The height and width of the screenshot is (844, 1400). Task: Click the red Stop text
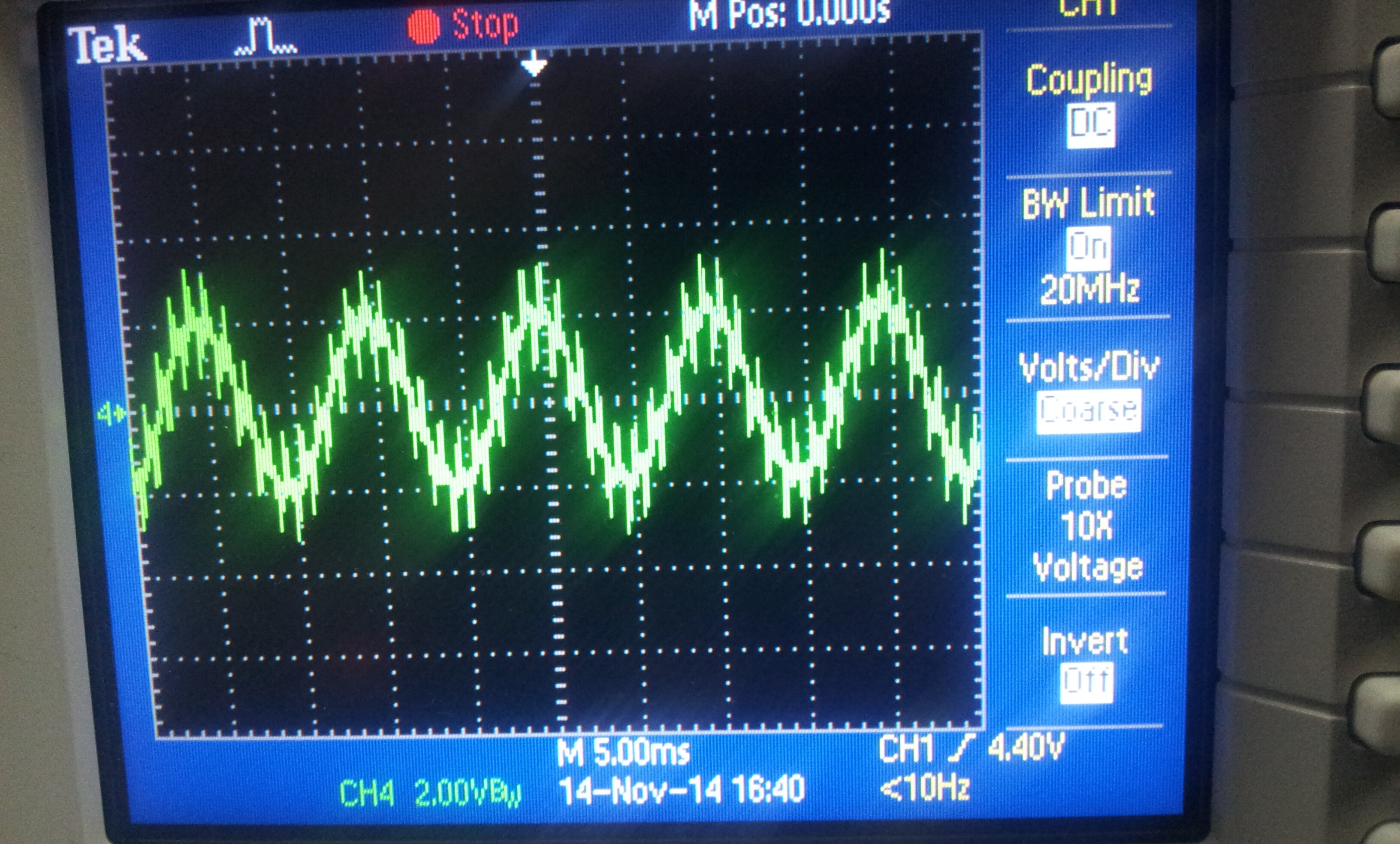[485, 25]
